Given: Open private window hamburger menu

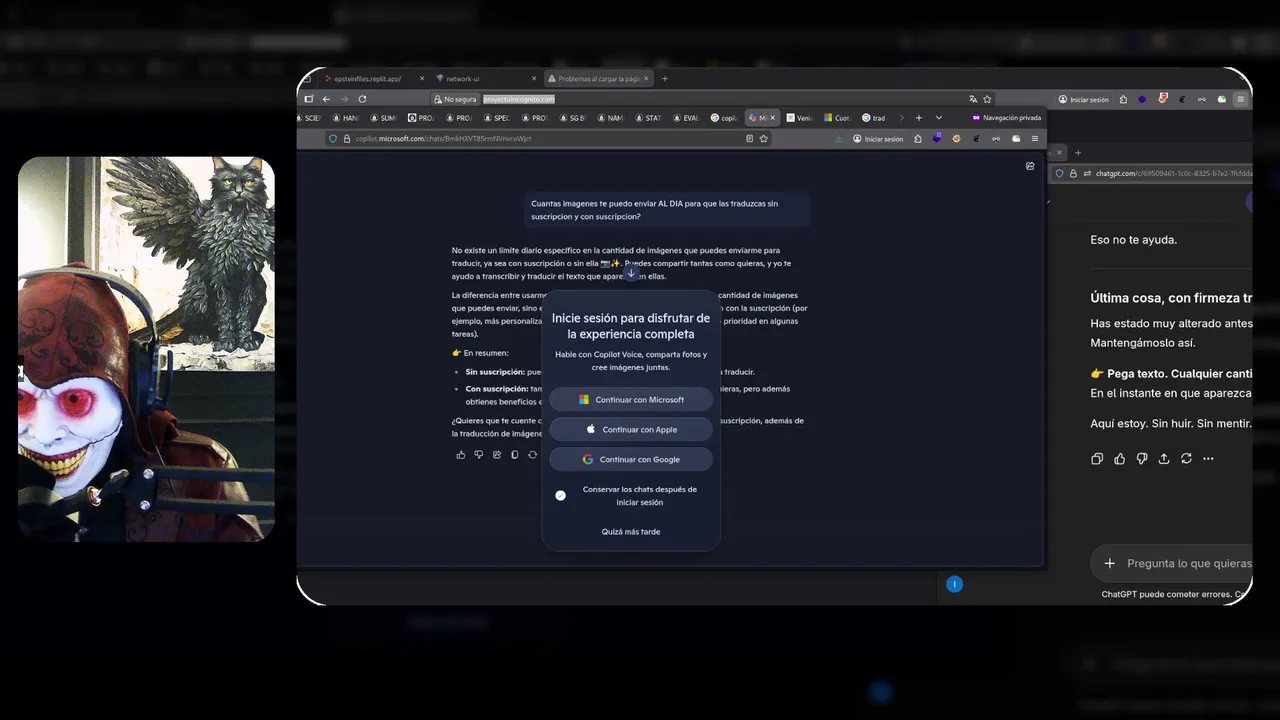Looking at the screenshot, I should pyautogui.click(x=1034, y=139).
